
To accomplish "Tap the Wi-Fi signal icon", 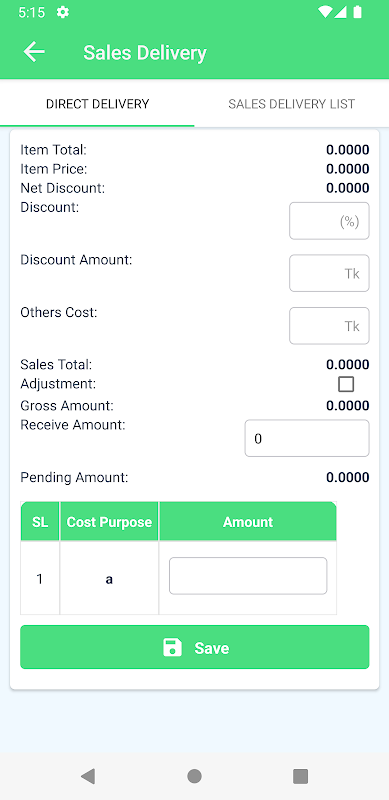I will click(x=324, y=12).
